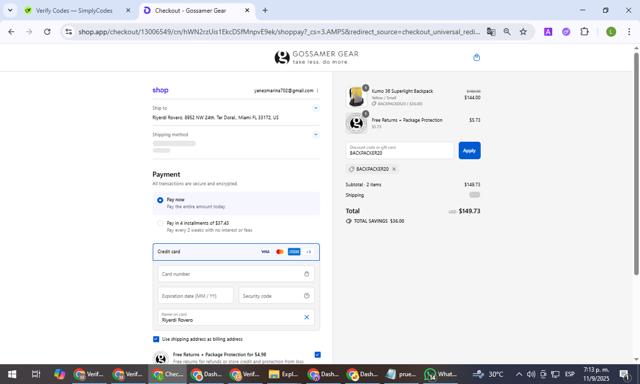The height and width of the screenshot is (384, 640).
Task: Open the cart bag icon
Action: click(x=476, y=57)
